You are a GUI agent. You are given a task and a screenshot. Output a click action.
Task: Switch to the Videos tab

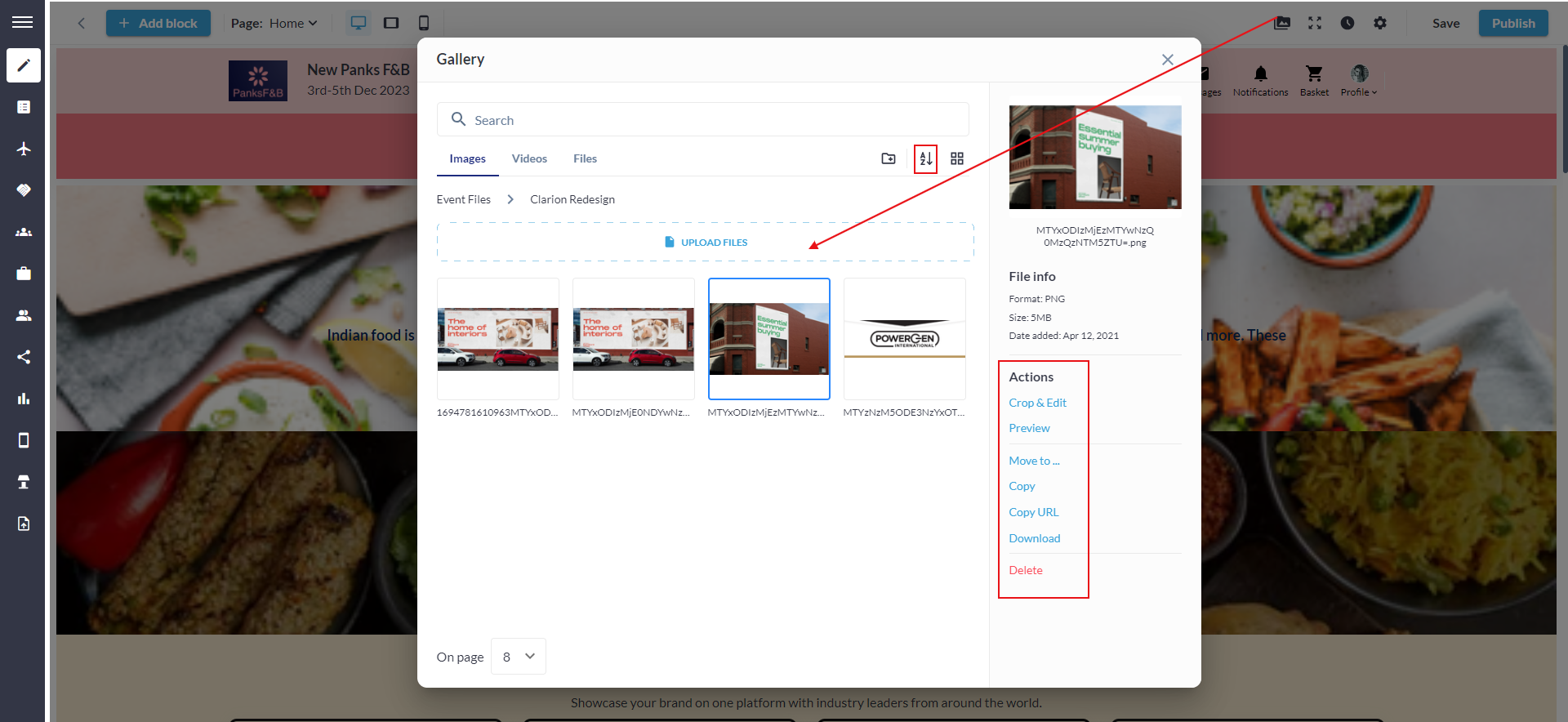(529, 158)
